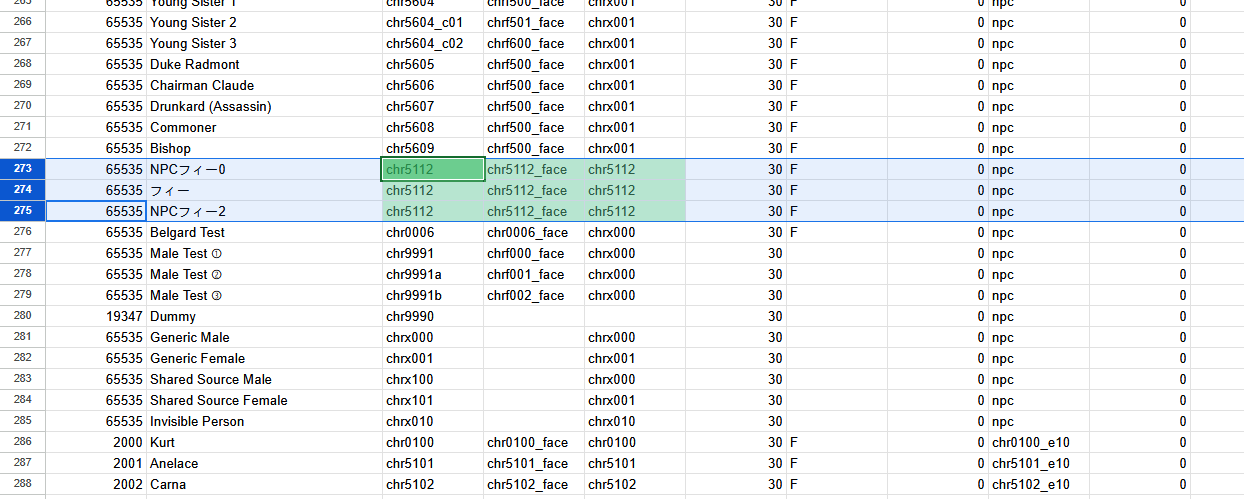Click the cell 'Chairman Claude'
The image size is (1244, 499).
tap(264, 85)
